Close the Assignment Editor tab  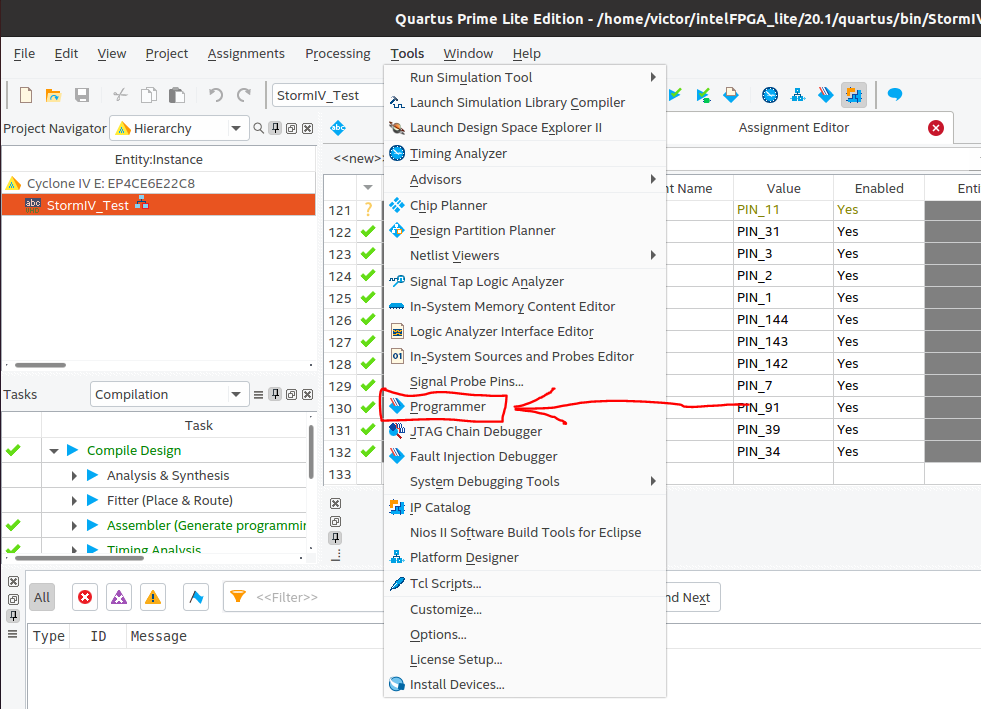(x=936, y=128)
